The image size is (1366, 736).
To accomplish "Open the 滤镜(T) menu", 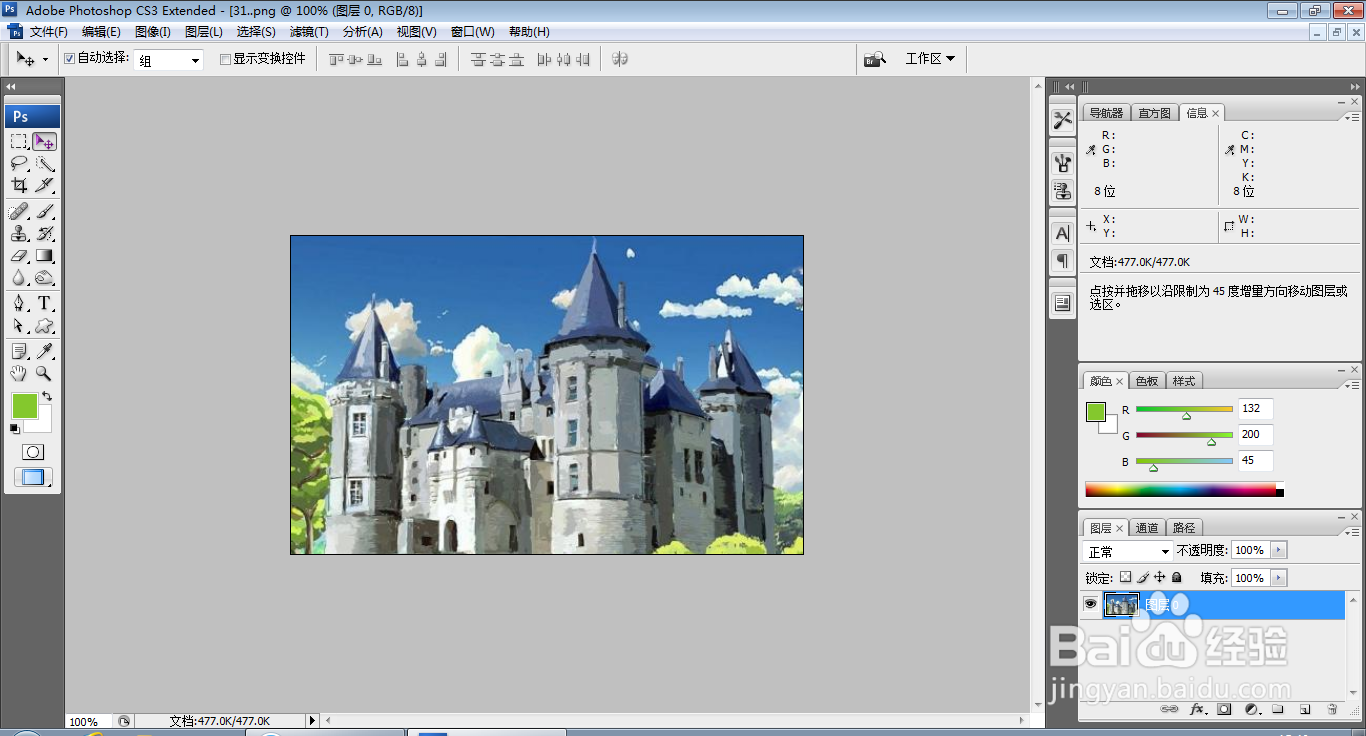I will click(x=309, y=32).
